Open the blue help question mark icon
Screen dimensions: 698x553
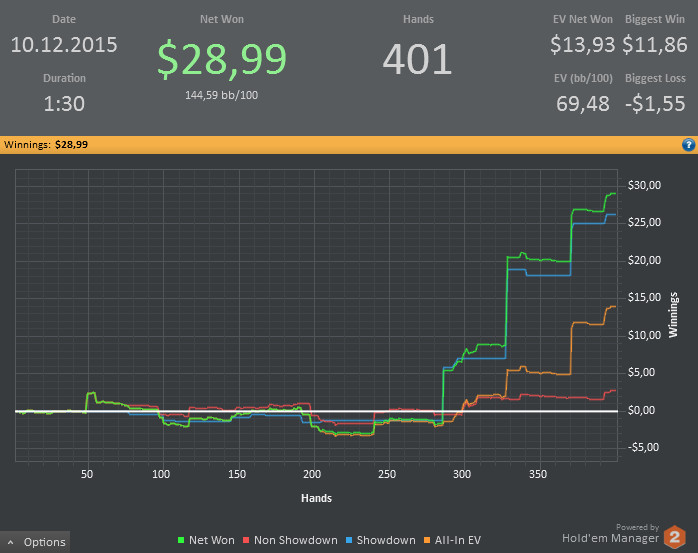(x=688, y=145)
